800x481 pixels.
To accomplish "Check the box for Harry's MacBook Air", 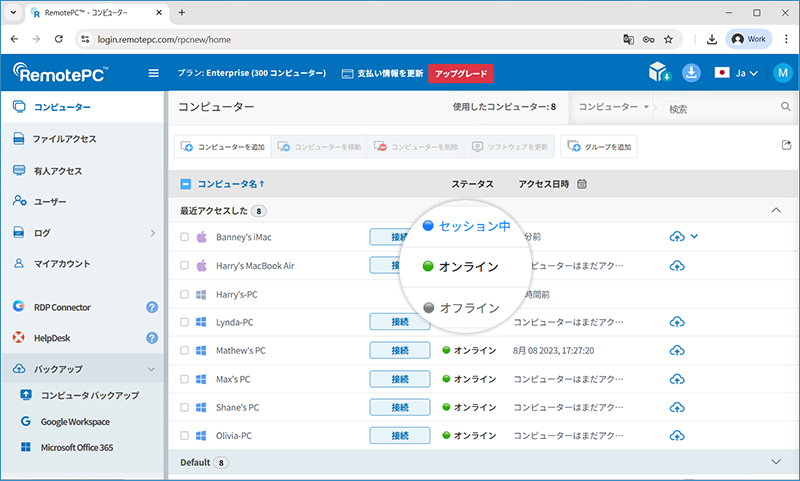I will (x=184, y=265).
